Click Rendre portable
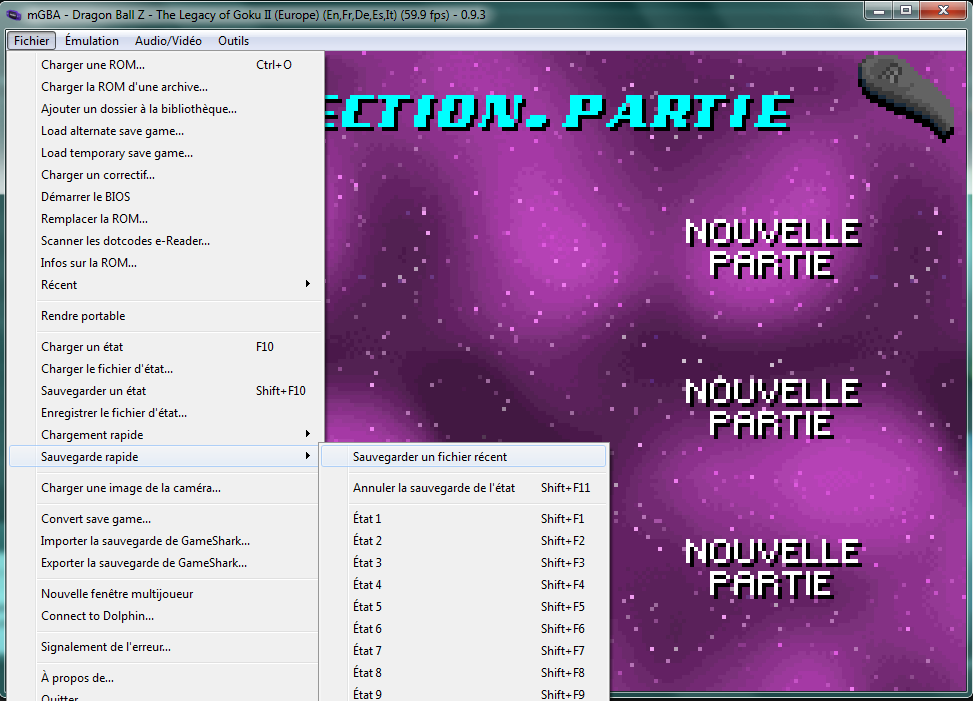The height and width of the screenshot is (701, 973). coord(166,316)
